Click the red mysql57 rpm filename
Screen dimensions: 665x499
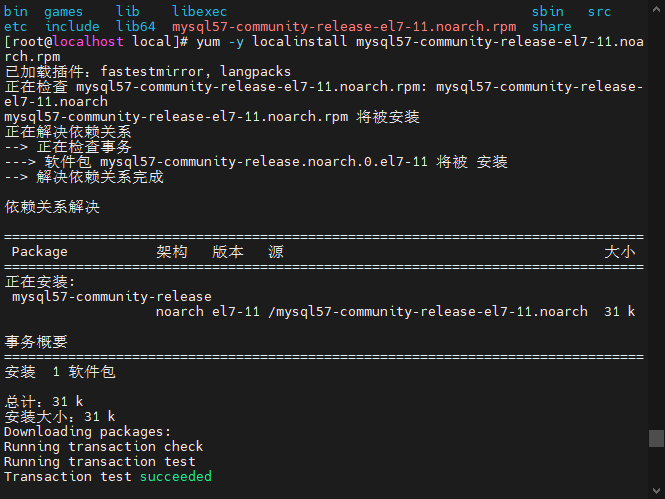(x=344, y=27)
